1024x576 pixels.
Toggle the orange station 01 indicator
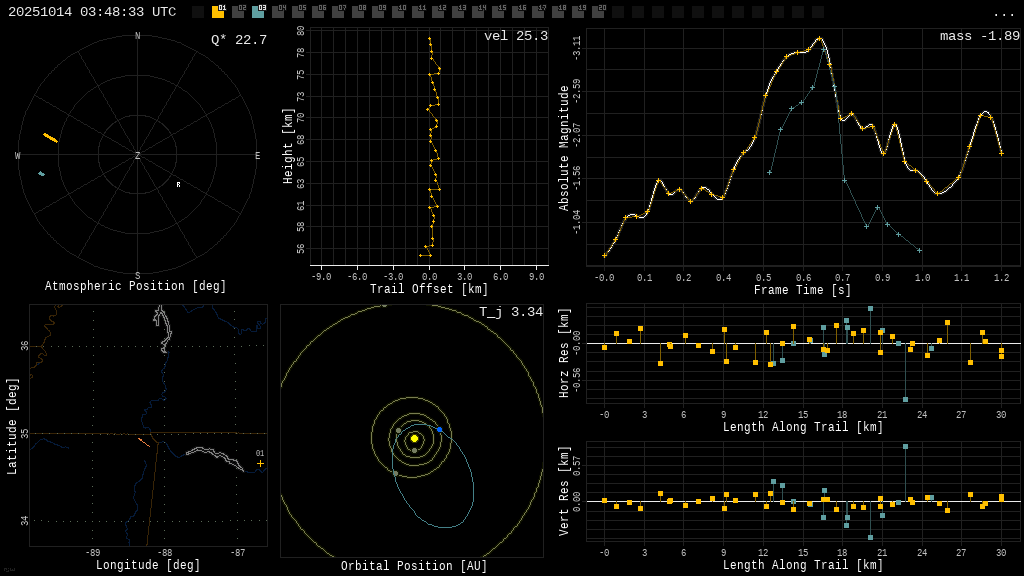[218, 12]
